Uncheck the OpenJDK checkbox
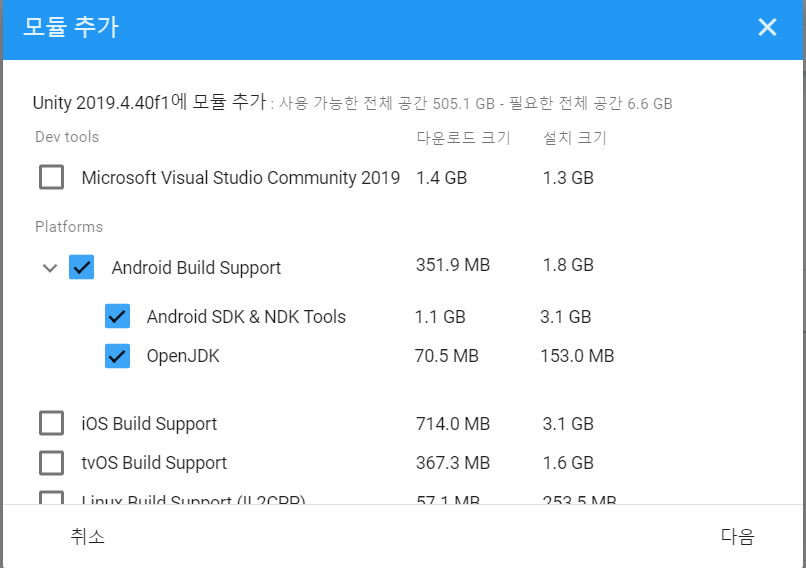The height and width of the screenshot is (568, 806). (118, 356)
